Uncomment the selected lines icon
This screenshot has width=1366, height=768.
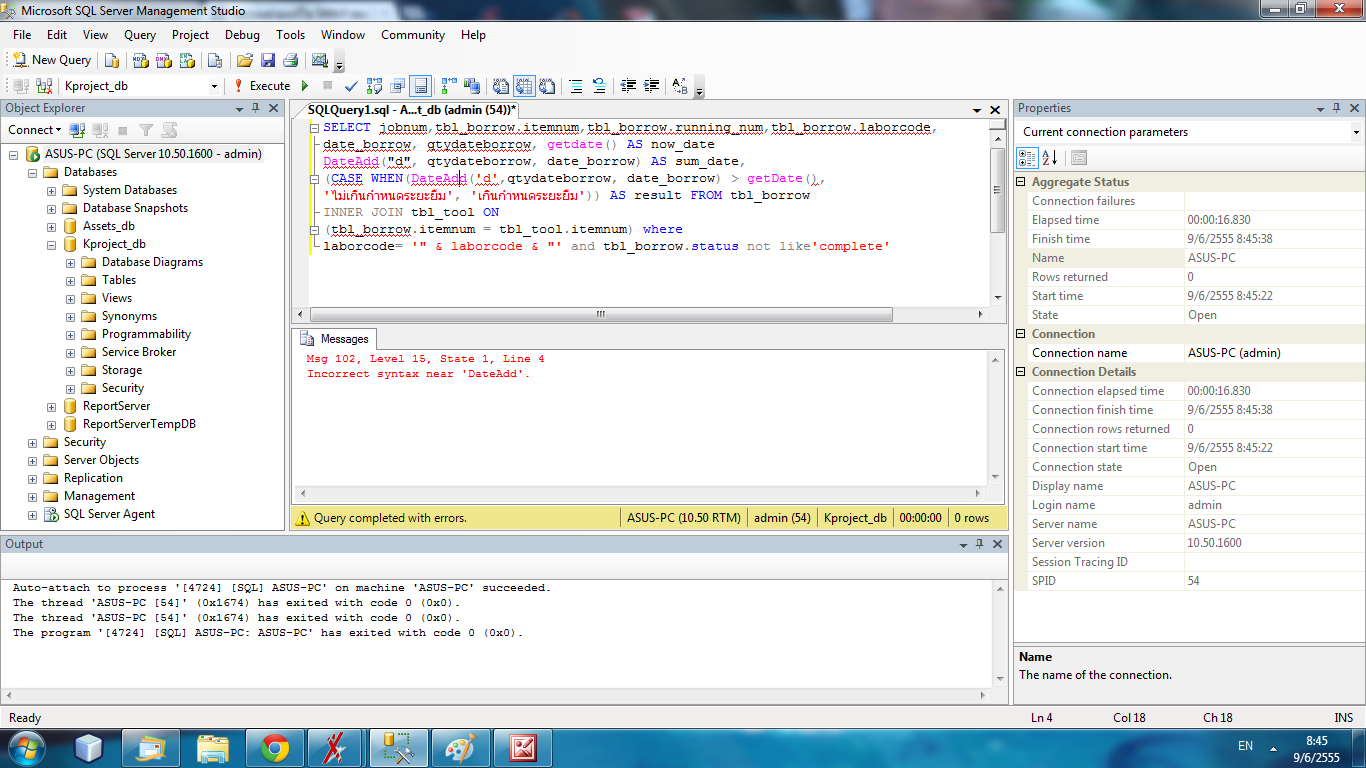coord(599,86)
